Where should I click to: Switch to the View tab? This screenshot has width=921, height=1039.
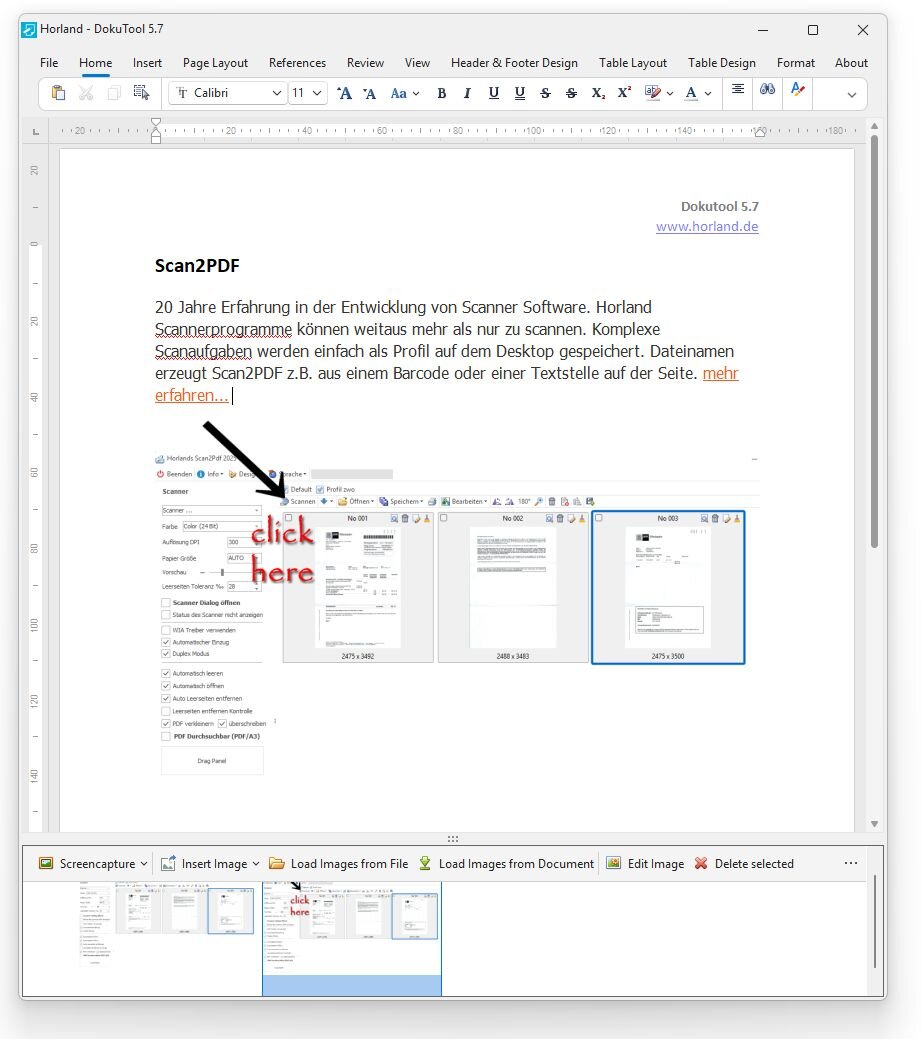[417, 63]
